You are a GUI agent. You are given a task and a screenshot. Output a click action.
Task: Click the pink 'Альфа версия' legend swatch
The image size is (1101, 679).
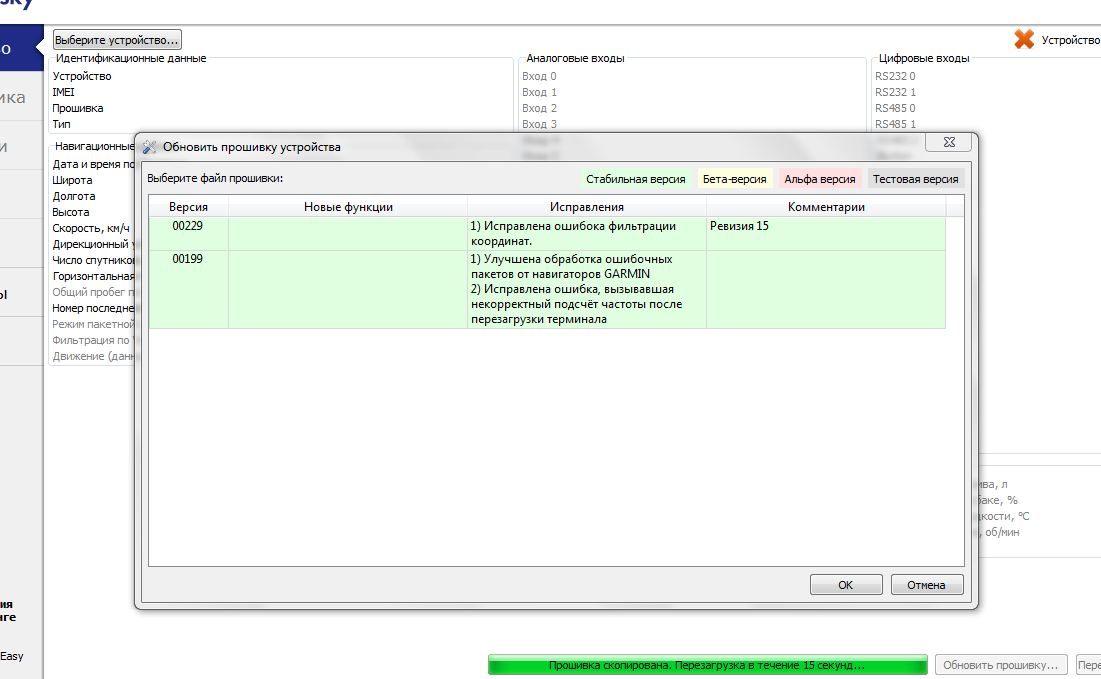pos(819,179)
